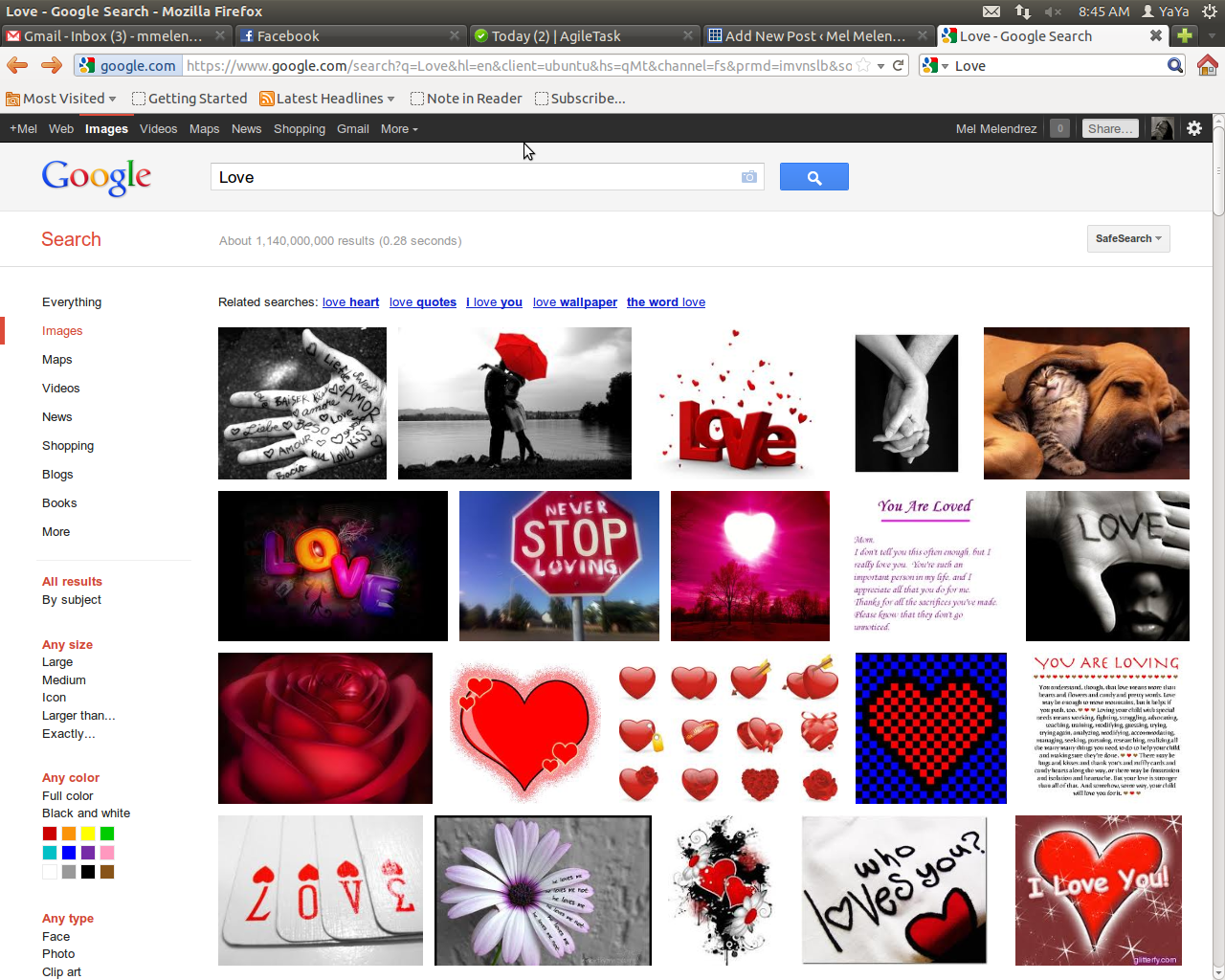Open the 'love heart' related search
Screen dimensions: 1225x980
click(x=350, y=302)
